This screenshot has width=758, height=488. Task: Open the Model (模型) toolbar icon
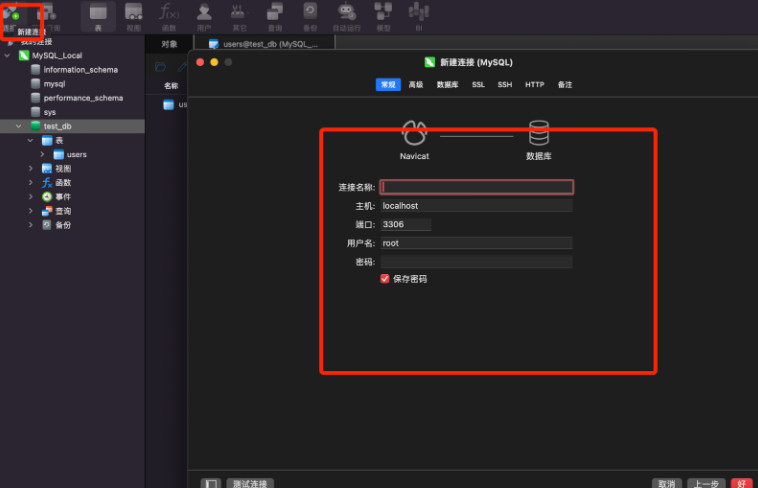point(383,12)
